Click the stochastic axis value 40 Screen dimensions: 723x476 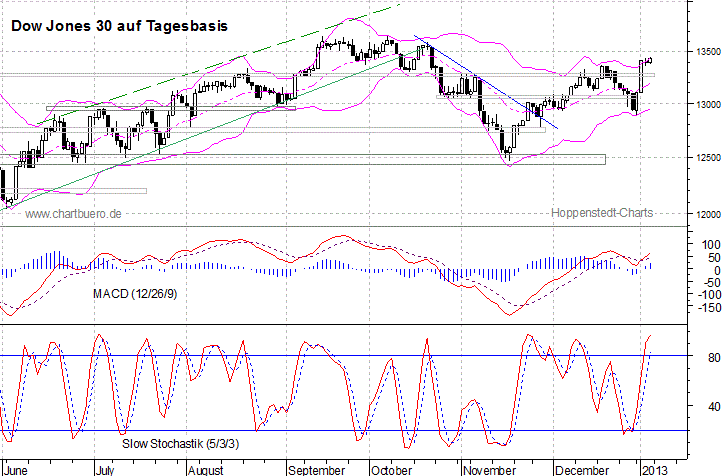[714, 407]
